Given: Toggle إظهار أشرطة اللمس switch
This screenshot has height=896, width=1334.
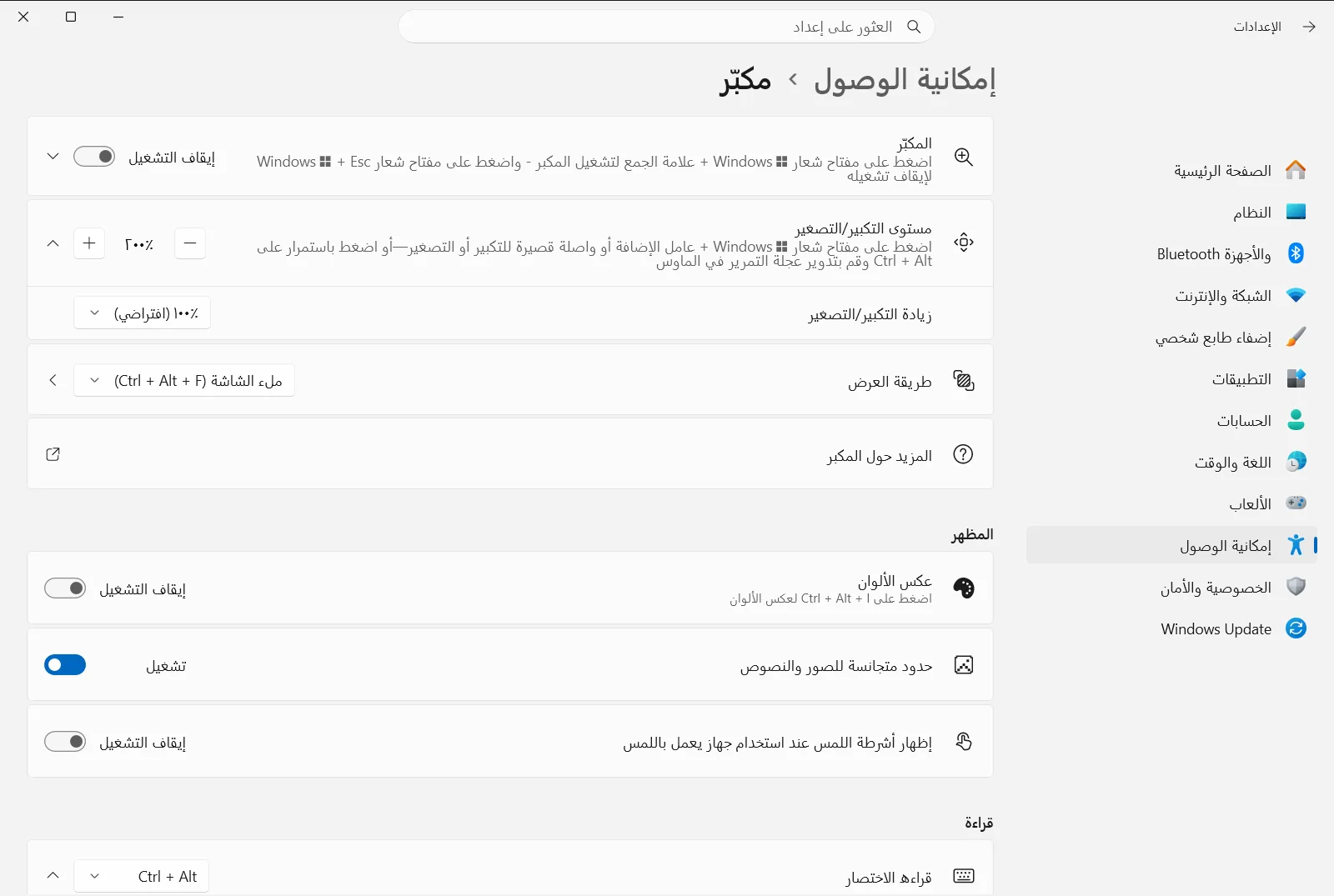Looking at the screenshot, I should click(x=65, y=742).
